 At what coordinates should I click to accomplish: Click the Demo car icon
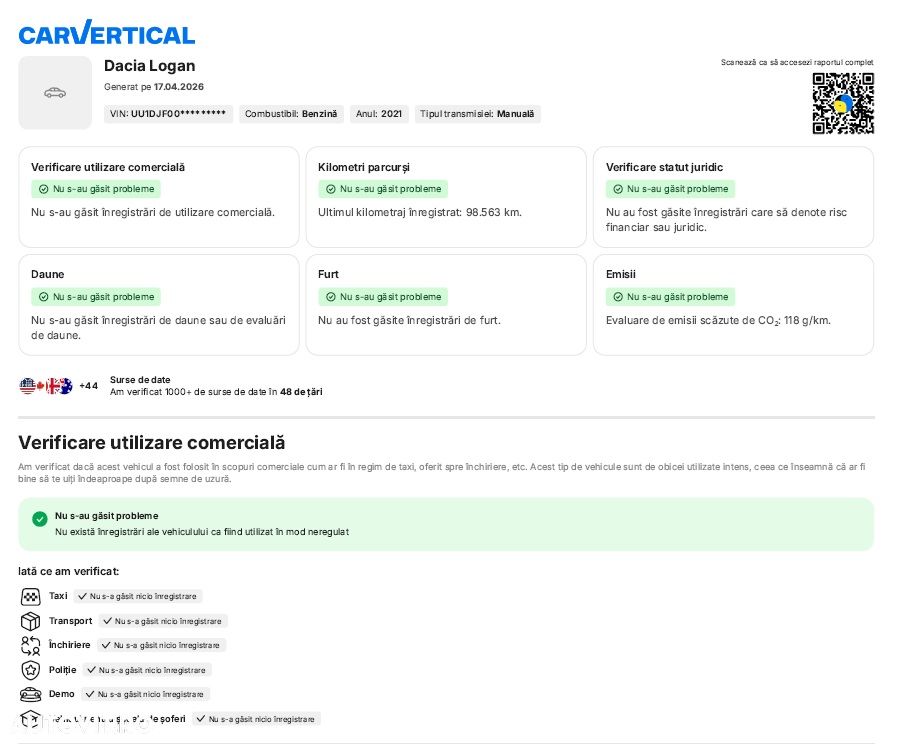tap(30, 694)
